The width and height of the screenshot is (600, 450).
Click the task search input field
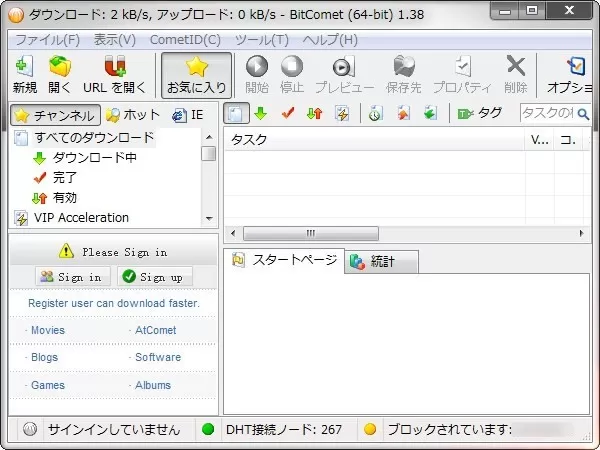[x=548, y=113]
